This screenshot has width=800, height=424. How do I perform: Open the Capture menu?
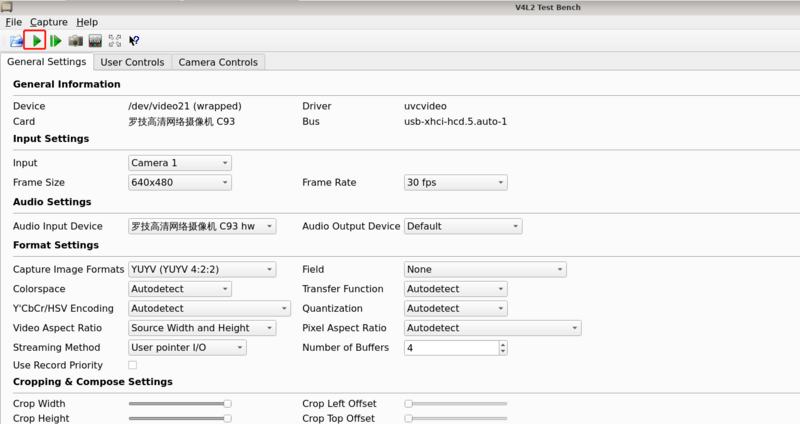[49, 22]
